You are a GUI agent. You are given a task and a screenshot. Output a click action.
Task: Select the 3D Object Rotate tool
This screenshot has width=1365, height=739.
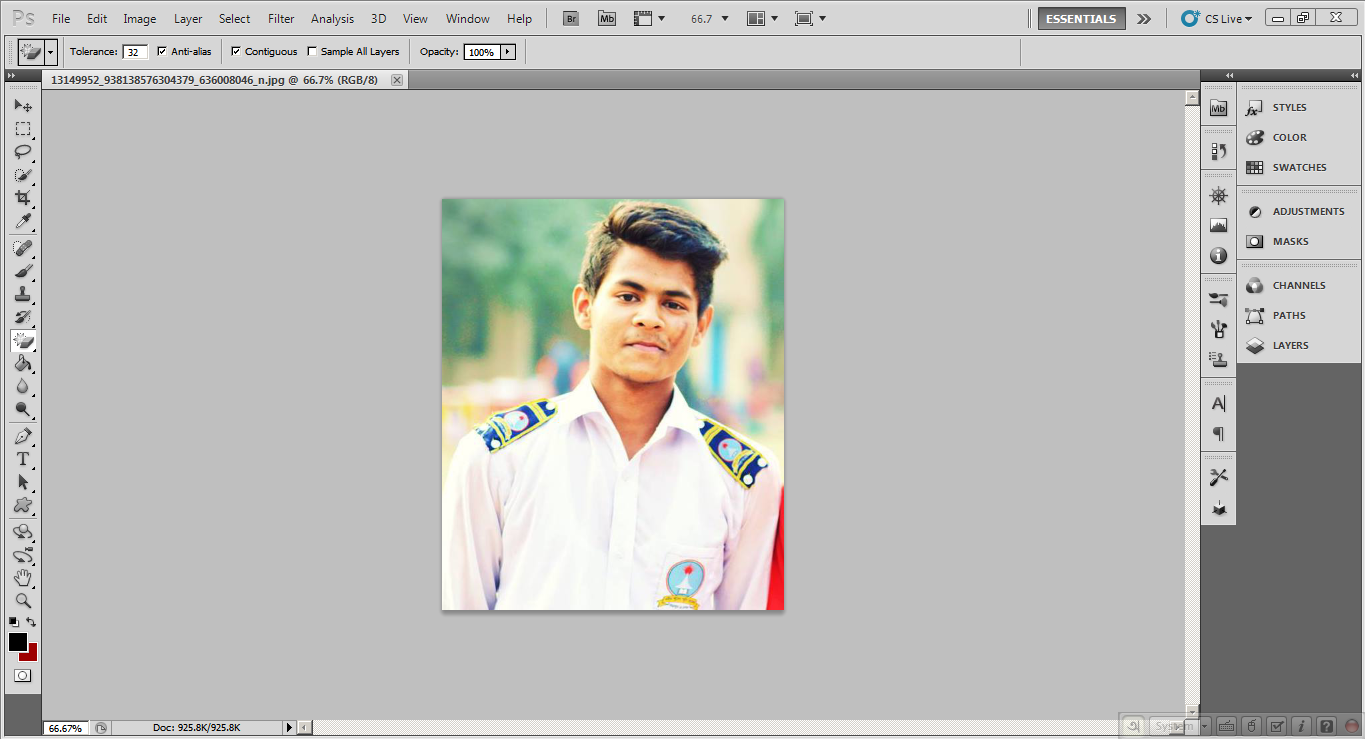click(23, 532)
